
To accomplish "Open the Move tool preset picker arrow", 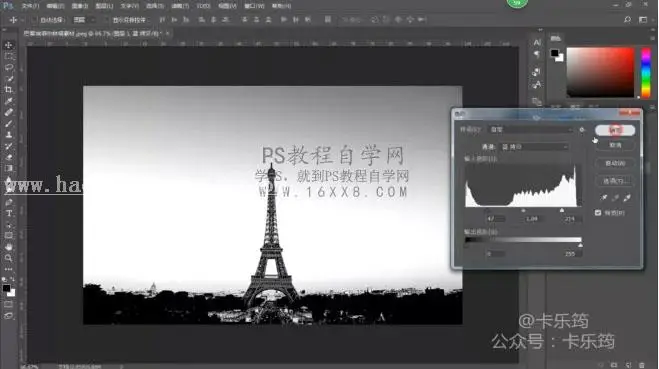I will tap(22, 20).
